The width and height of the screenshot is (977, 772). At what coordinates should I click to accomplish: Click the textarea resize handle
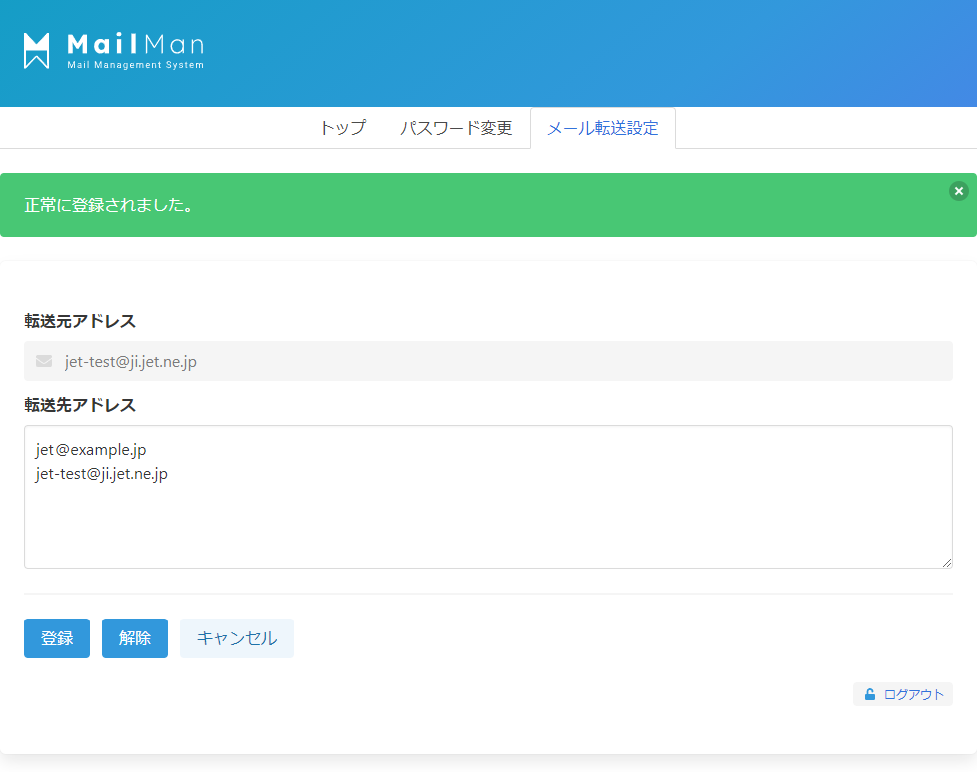946,563
